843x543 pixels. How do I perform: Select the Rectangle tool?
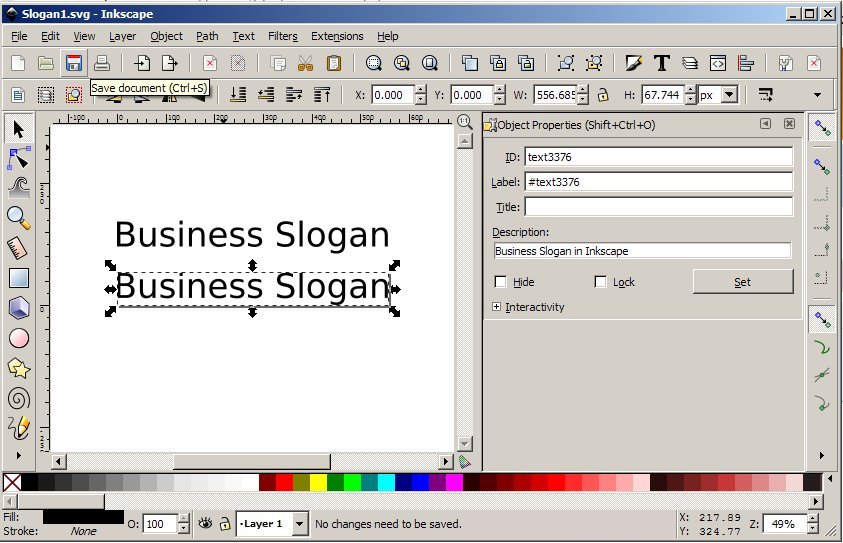click(19, 278)
